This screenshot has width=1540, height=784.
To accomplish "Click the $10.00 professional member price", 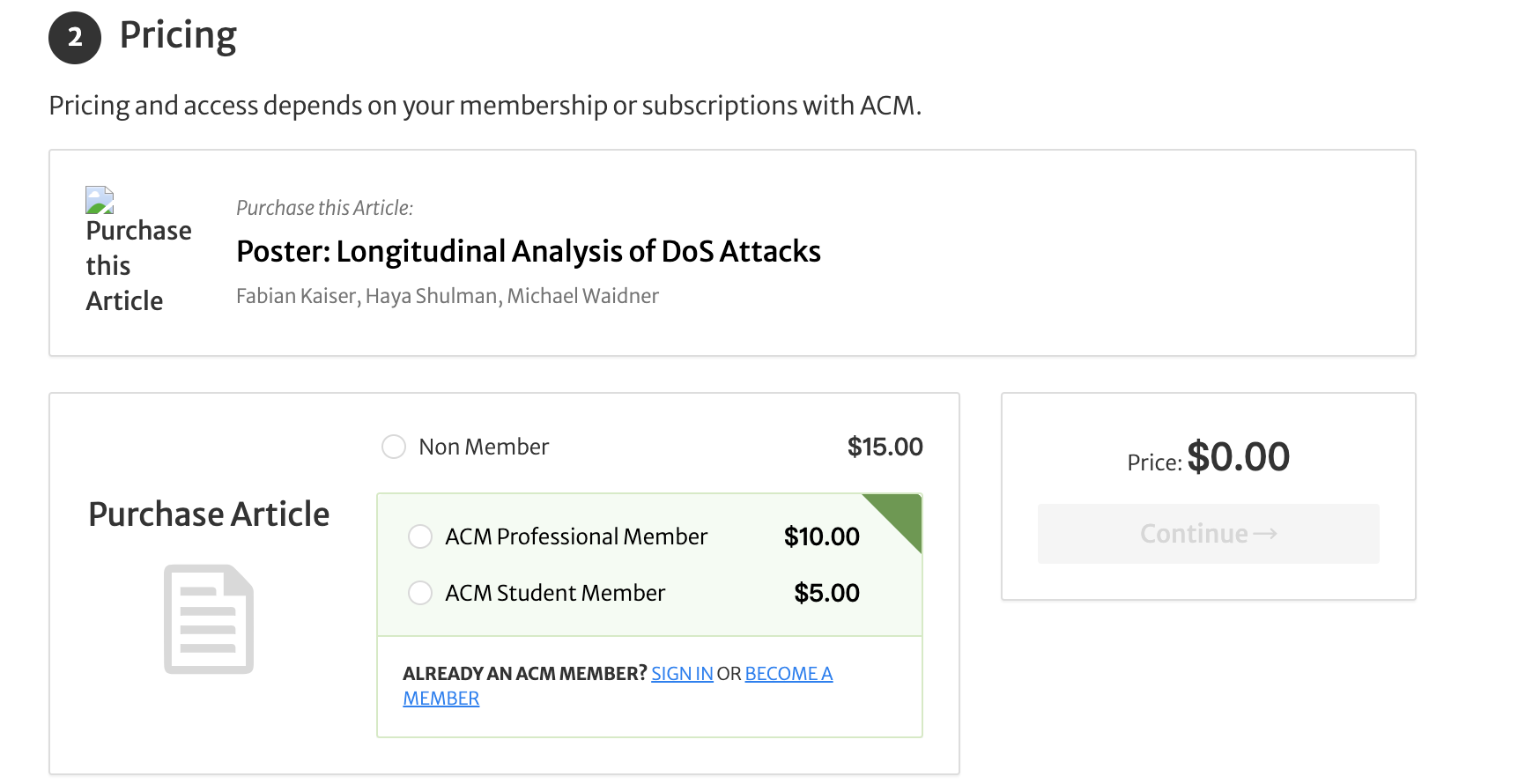I will (821, 536).
